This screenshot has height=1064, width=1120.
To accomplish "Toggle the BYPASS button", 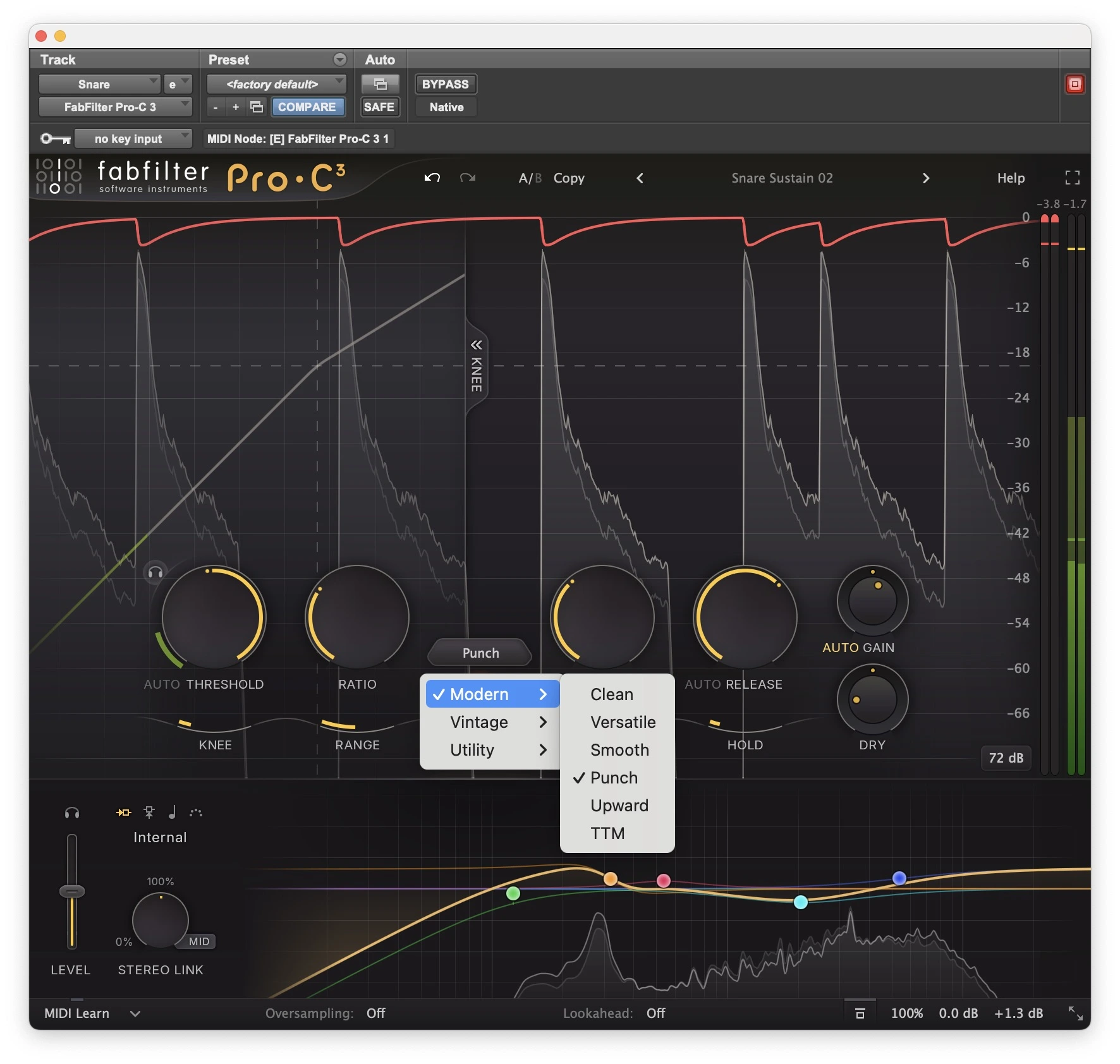I will [x=445, y=85].
